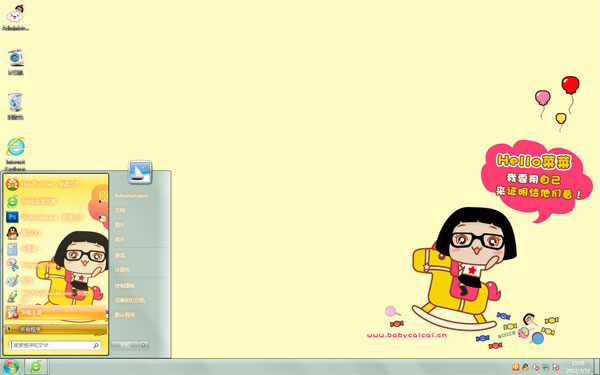Open Documents from Start menu right pane
The height and width of the screenshot is (375, 600).
[x=120, y=210]
